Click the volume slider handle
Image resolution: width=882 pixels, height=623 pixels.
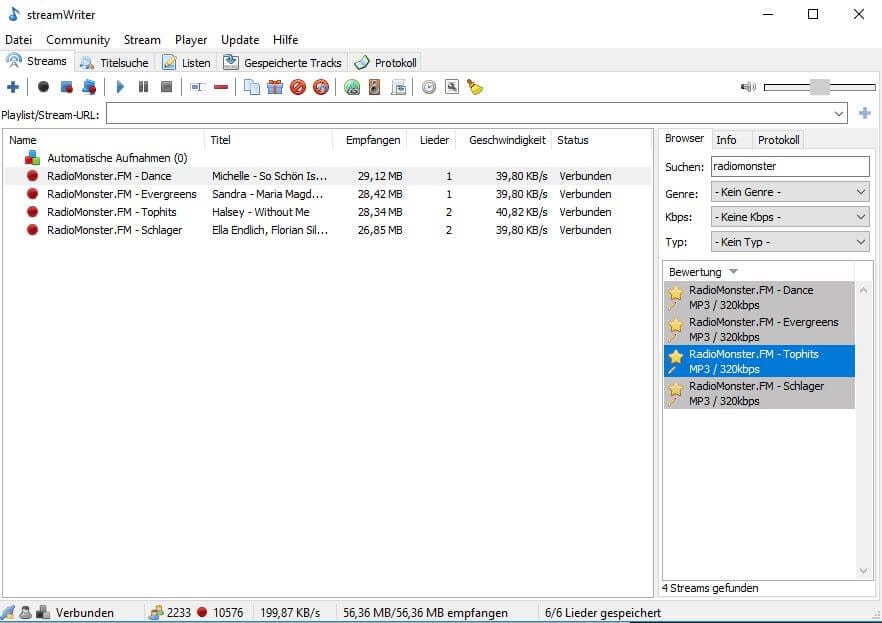coord(820,88)
